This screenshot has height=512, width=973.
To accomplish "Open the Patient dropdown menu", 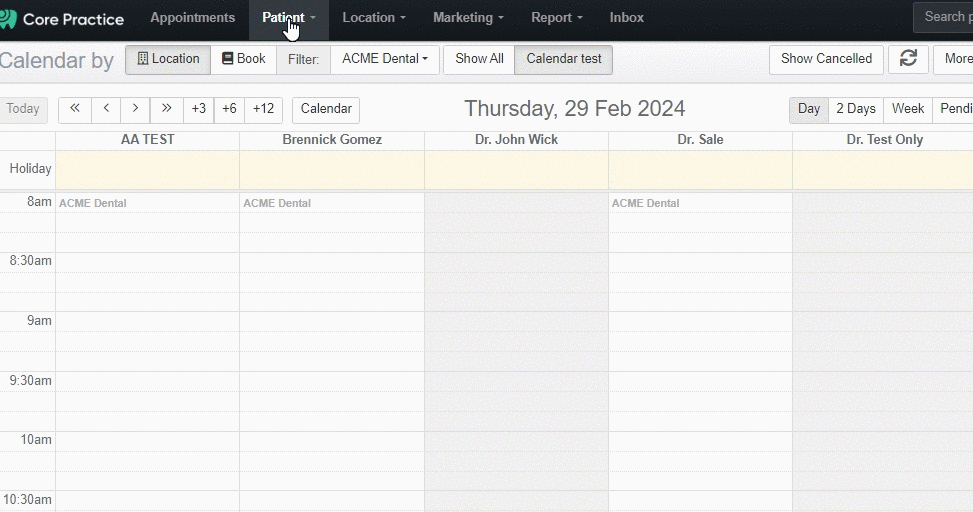I will coord(289,18).
